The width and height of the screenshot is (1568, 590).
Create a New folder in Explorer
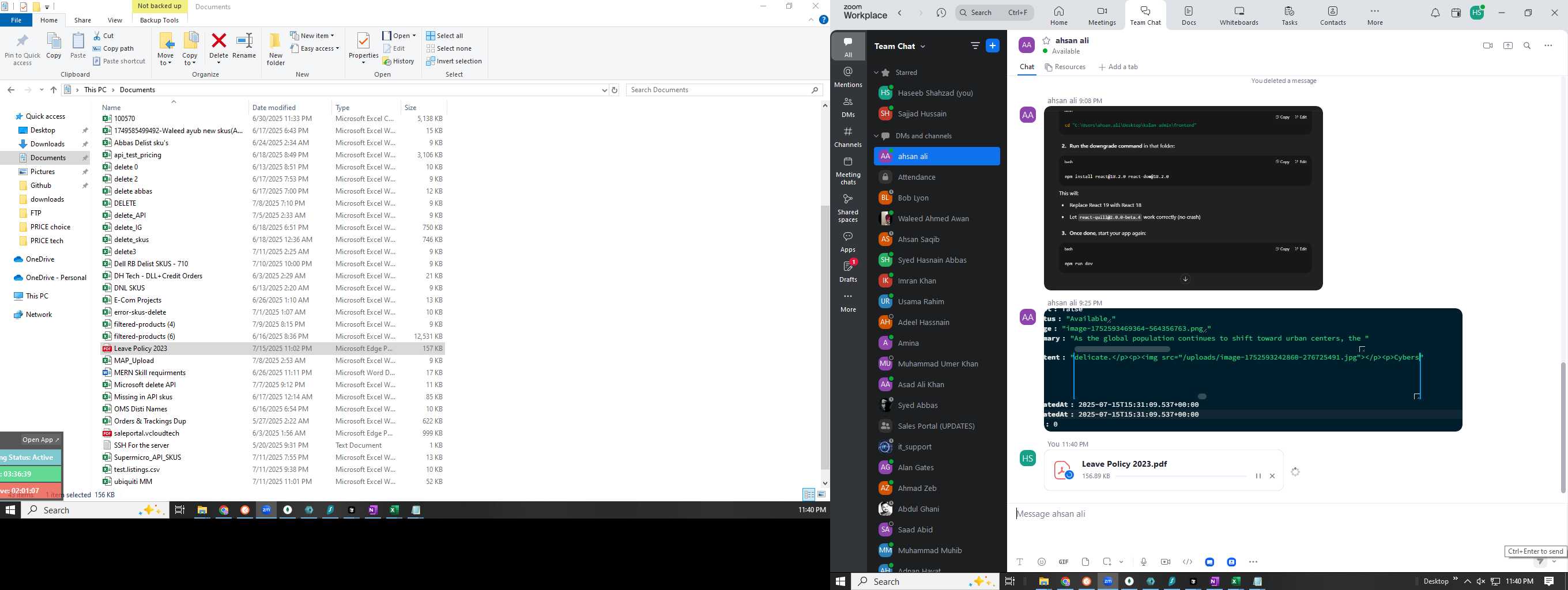point(276,48)
